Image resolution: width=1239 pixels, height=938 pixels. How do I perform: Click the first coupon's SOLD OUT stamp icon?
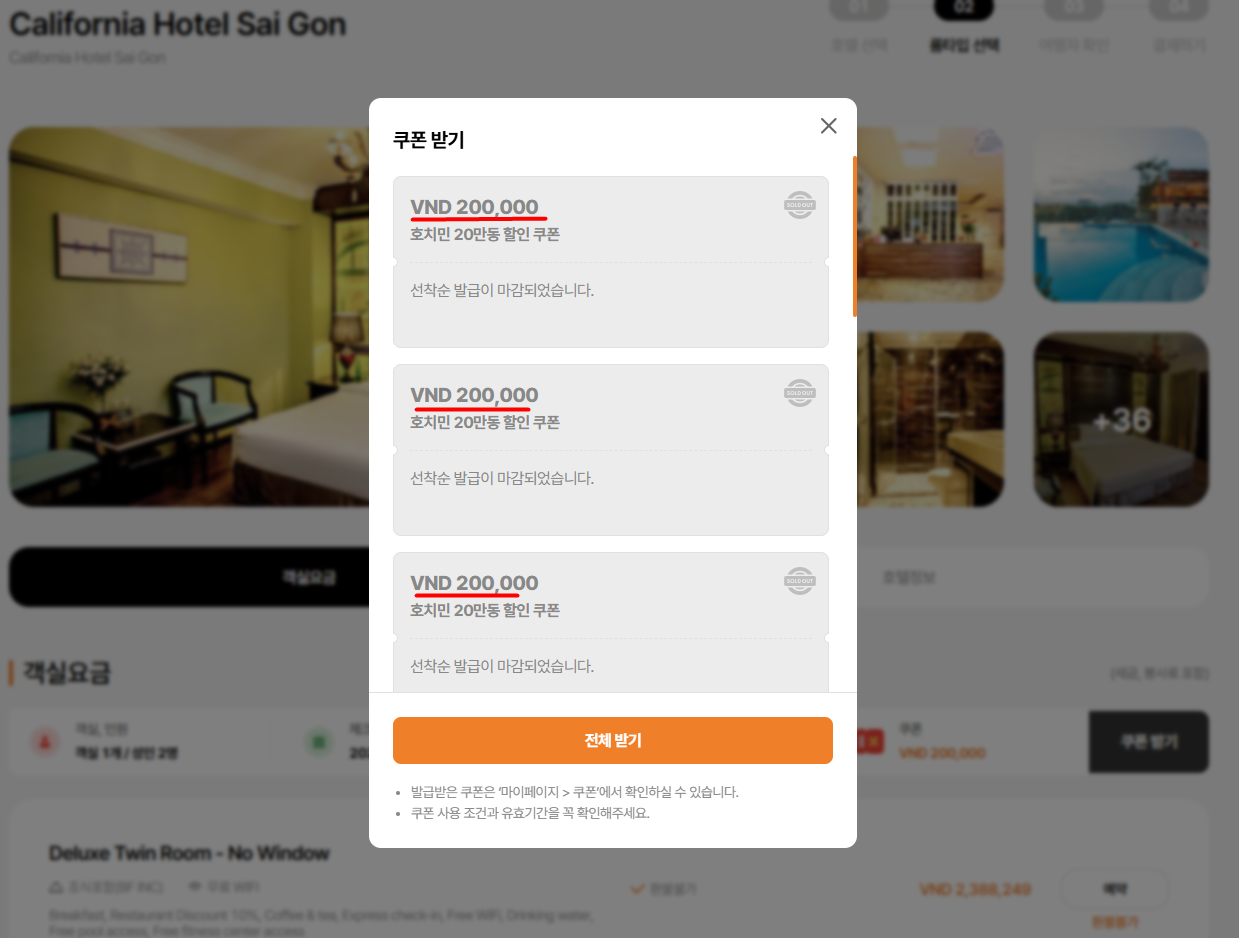pos(799,205)
